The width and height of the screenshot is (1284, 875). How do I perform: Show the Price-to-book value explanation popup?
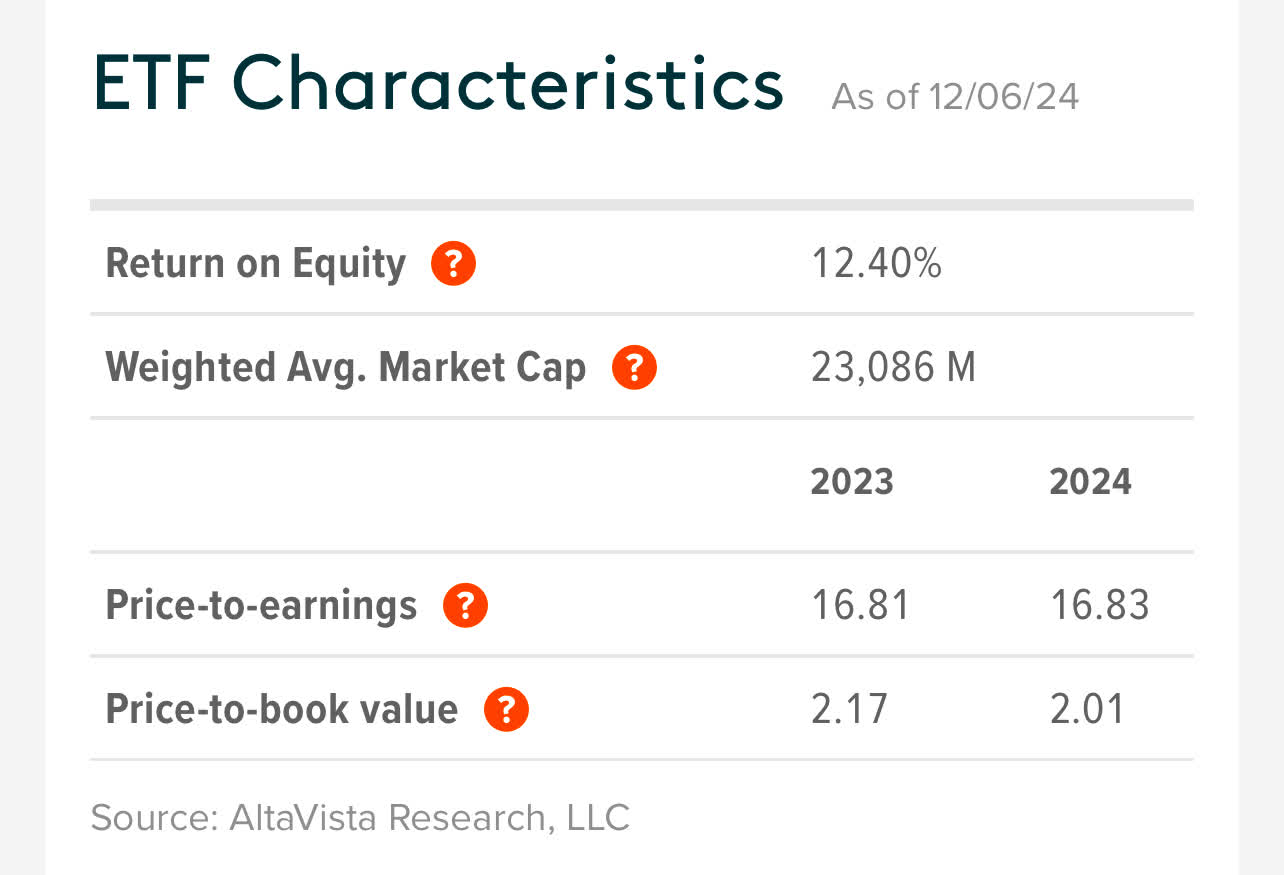(506, 708)
